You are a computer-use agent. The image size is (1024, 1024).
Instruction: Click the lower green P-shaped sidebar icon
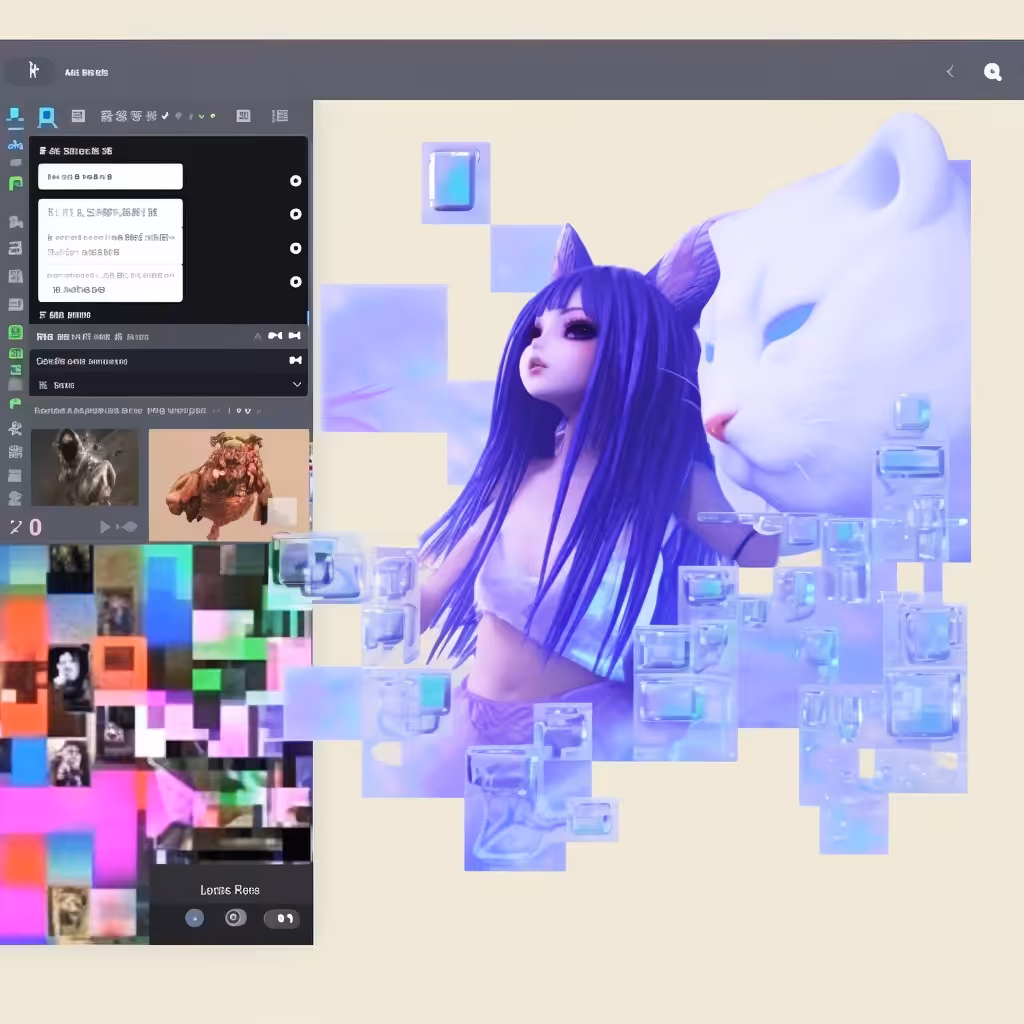coord(16,404)
